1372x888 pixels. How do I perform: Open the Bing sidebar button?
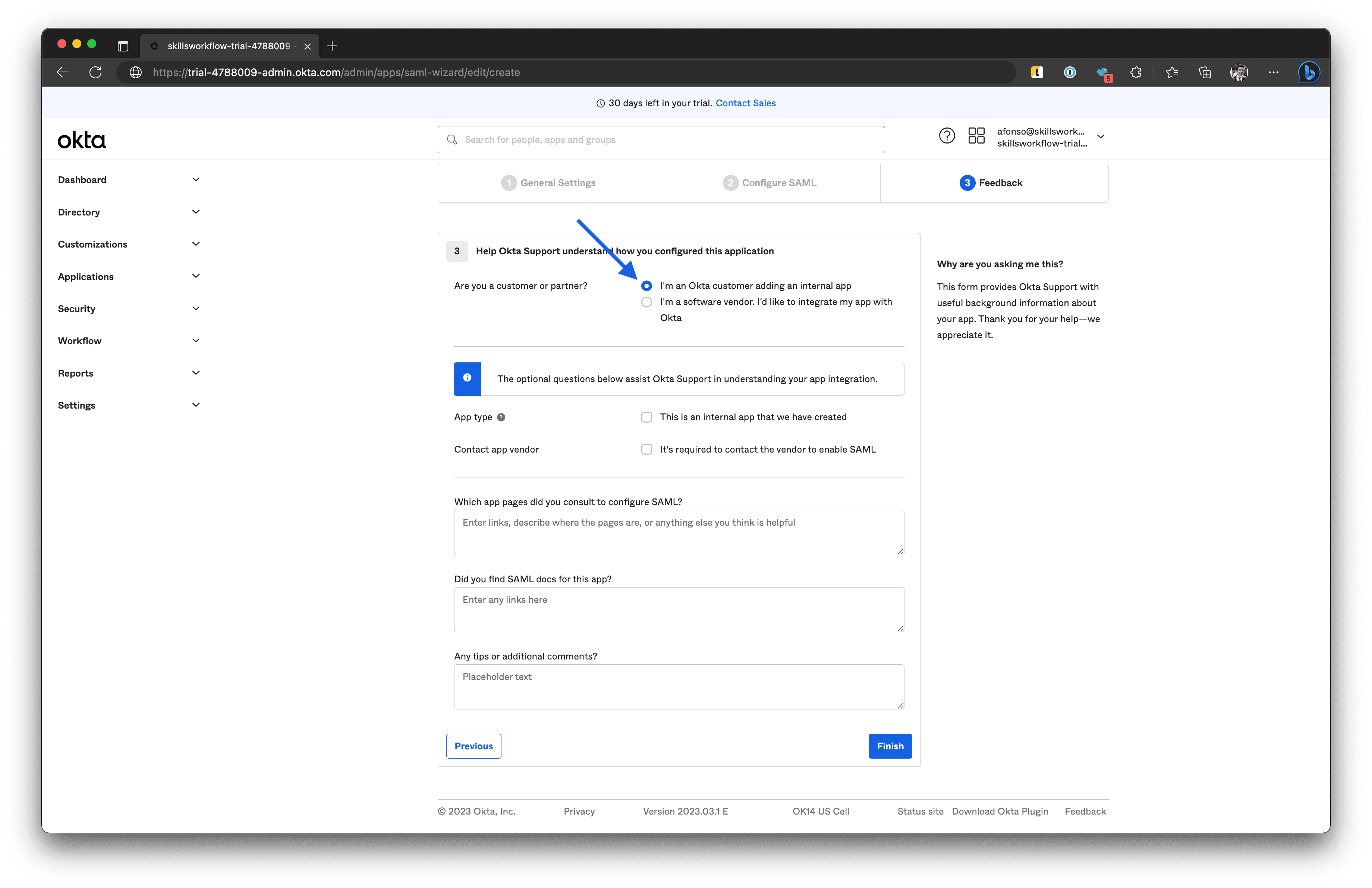(1309, 72)
